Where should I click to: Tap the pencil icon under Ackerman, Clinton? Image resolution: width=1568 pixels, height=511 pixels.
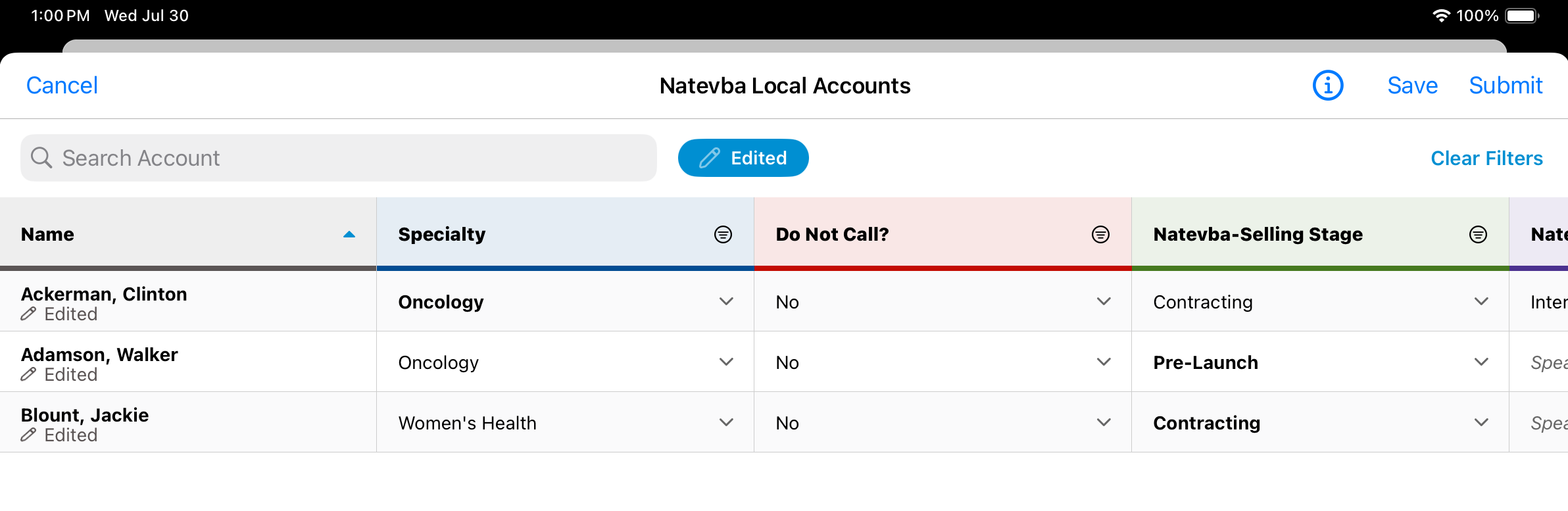point(28,314)
